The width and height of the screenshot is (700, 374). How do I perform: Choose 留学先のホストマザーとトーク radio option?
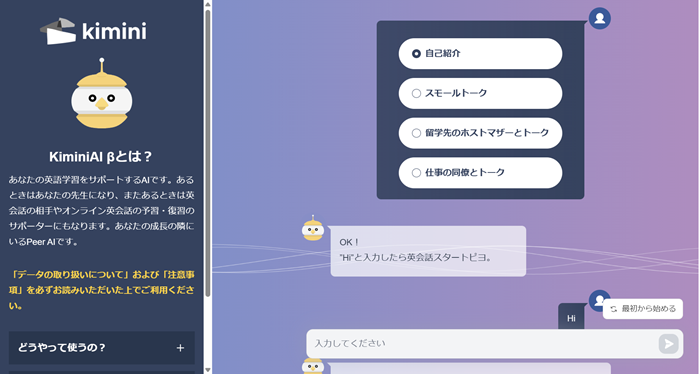click(x=480, y=133)
